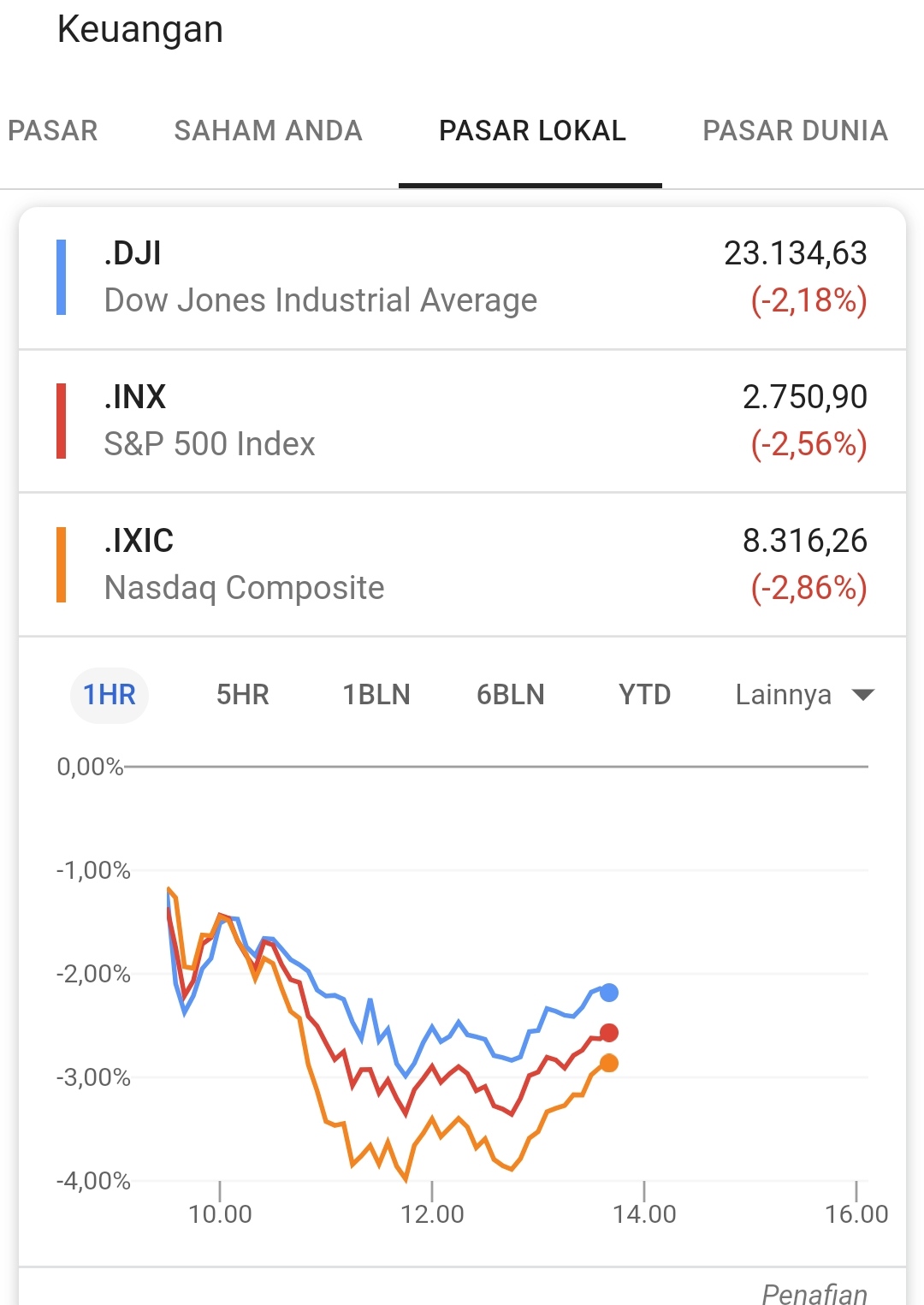Select the PASAR LOKAL tab
This screenshot has width=924, height=1305.
pyautogui.click(x=532, y=131)
